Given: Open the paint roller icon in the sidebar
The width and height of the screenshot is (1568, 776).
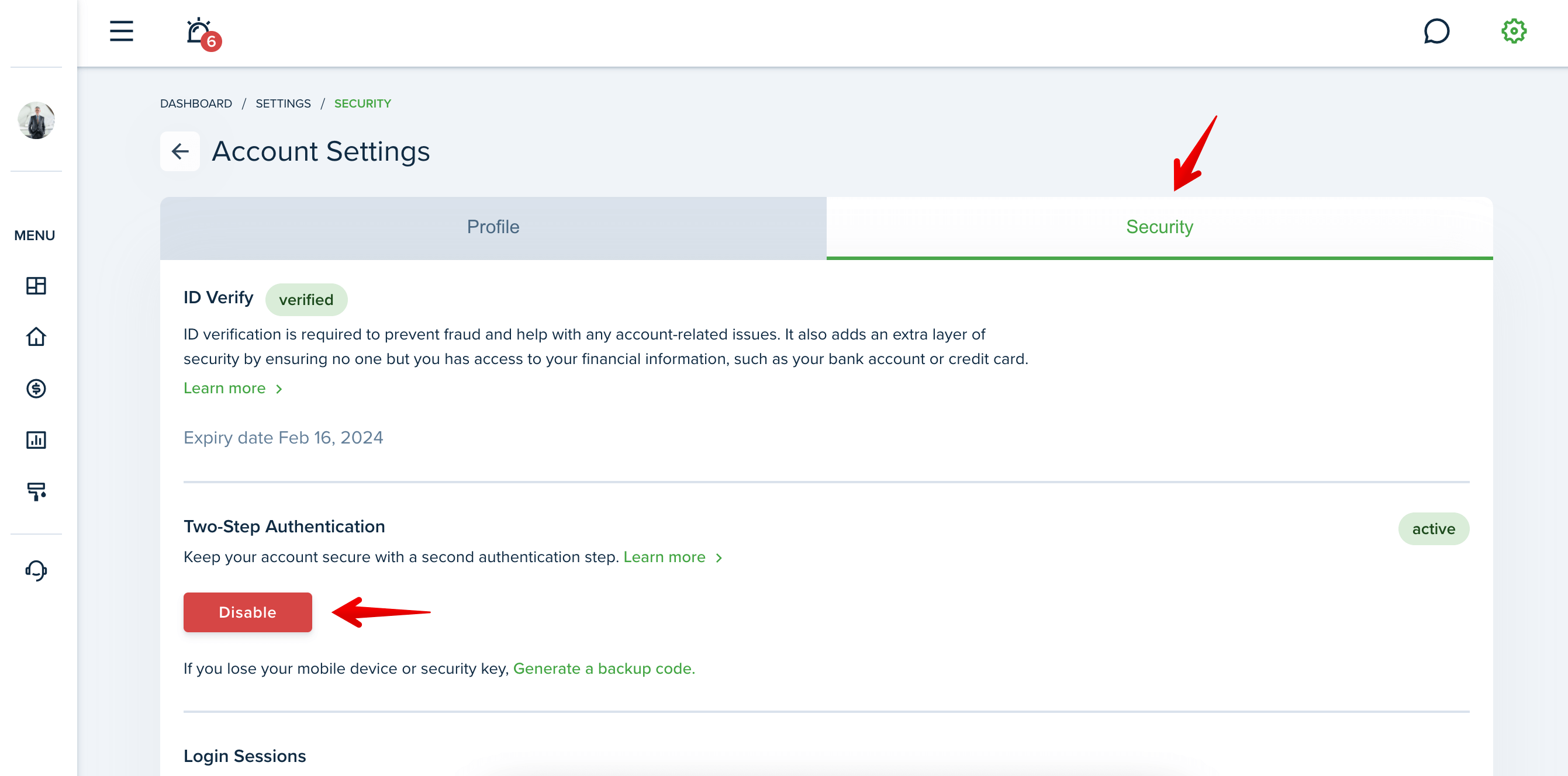Looking at the screenshot, I should (x=36, y=491).
